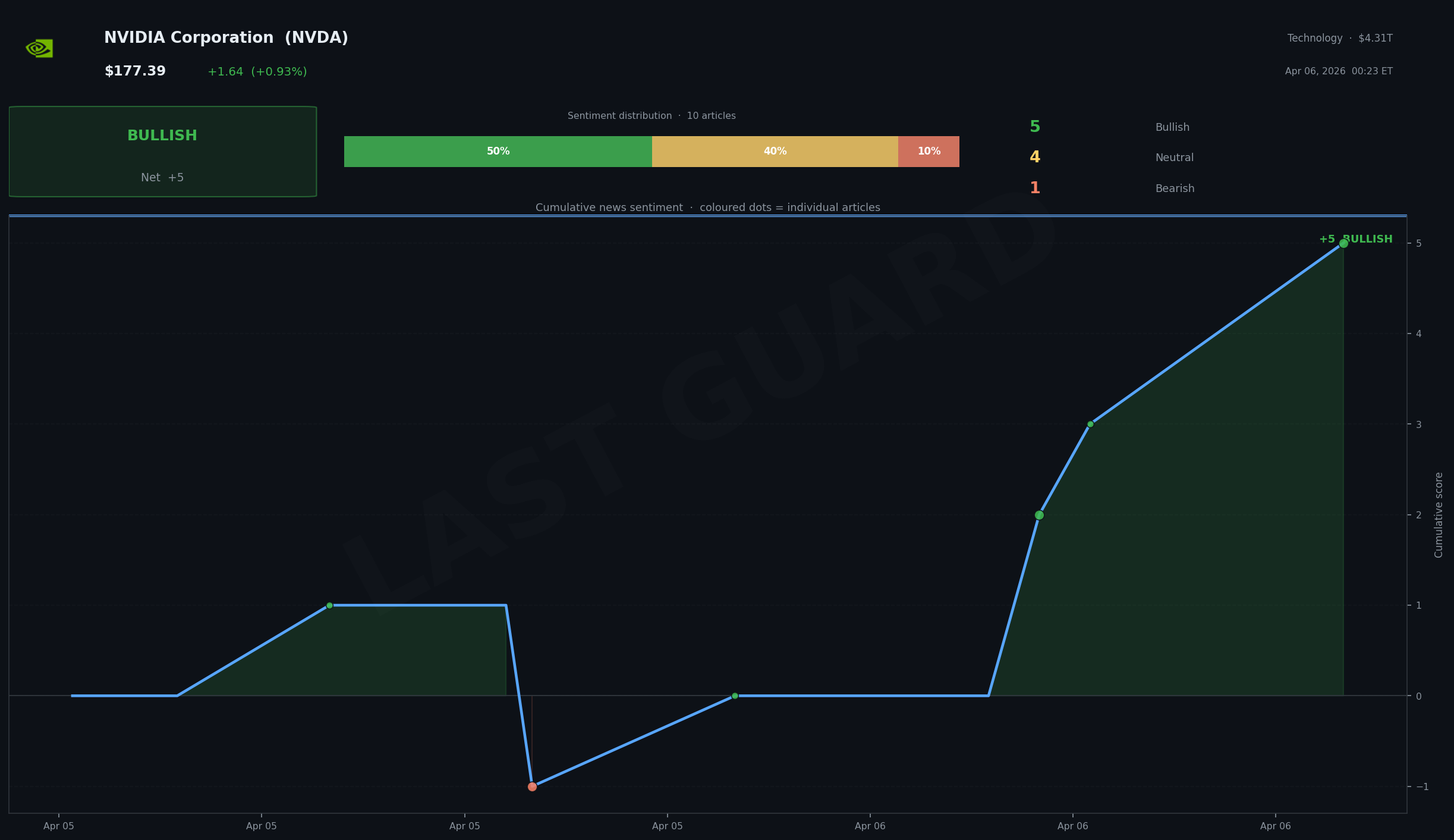Click the green dot at score 0
The image size is (1454, 840).
tap(735, 696)
